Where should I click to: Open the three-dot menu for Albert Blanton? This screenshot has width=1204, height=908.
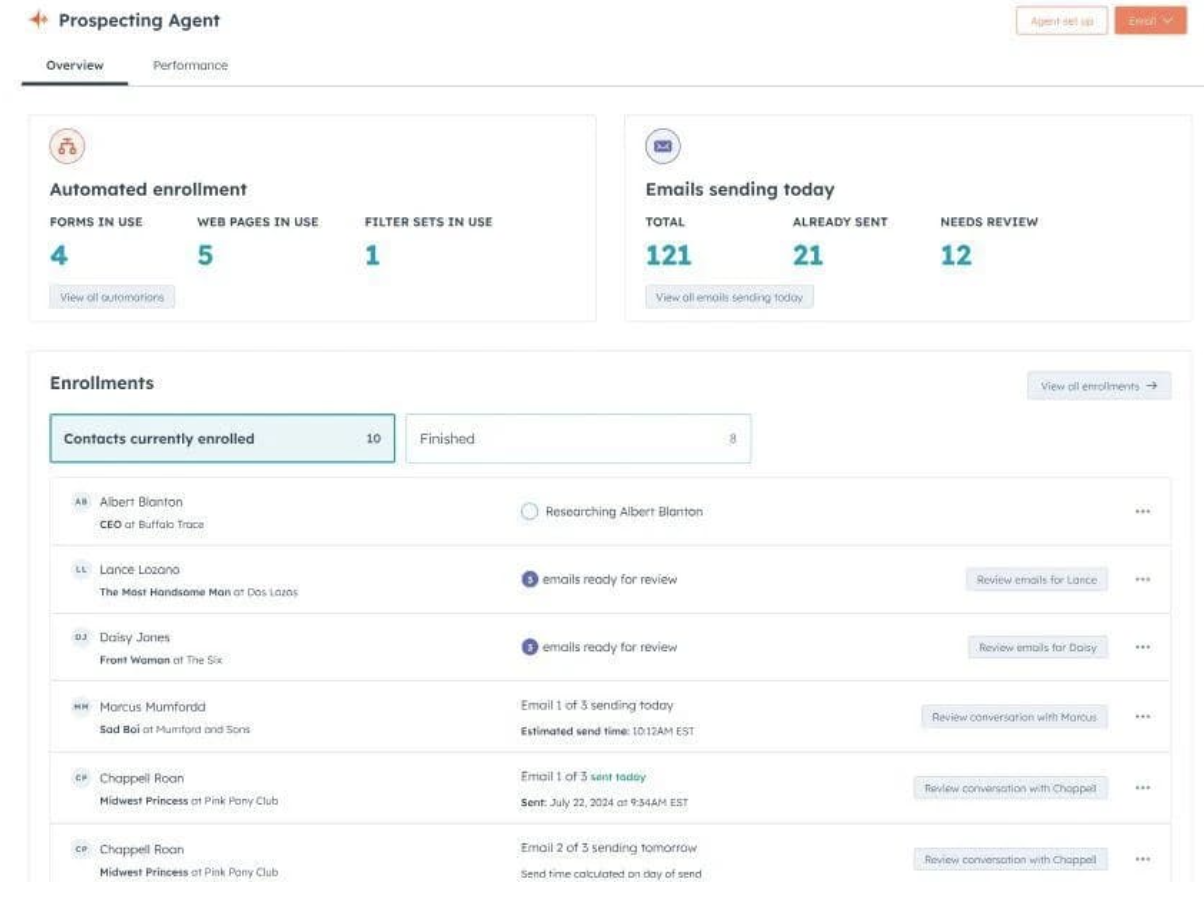coord(1143,512)
